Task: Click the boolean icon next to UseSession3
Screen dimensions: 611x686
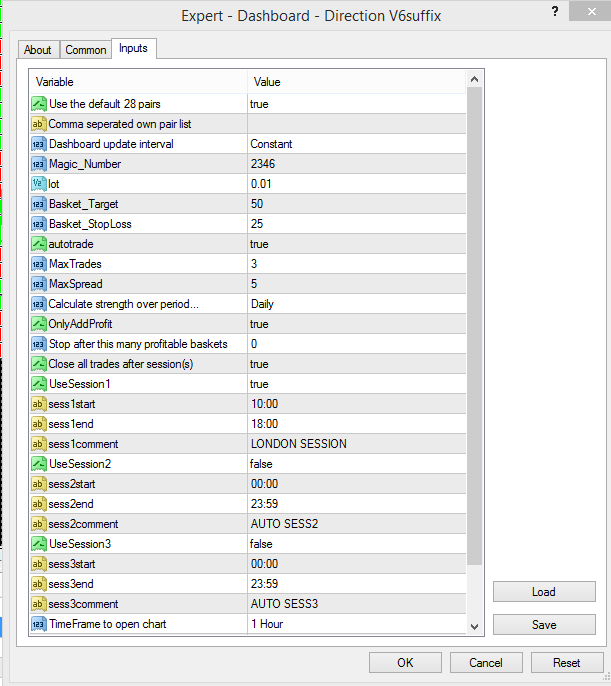Action: [x=38, y=544]
